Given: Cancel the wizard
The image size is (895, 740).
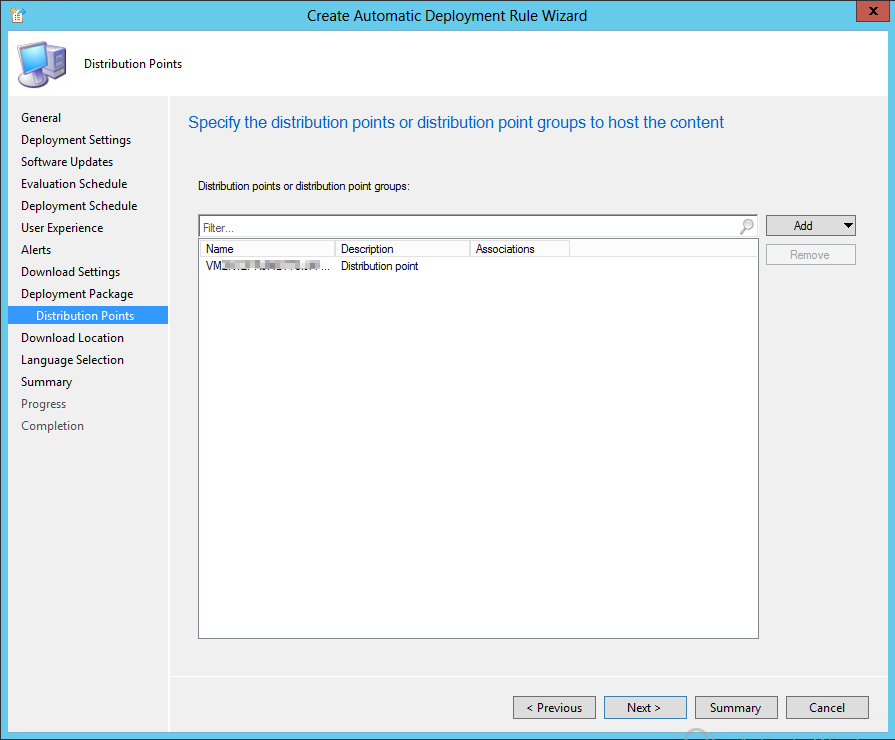Looking at the screenshot, I should 827,707.
